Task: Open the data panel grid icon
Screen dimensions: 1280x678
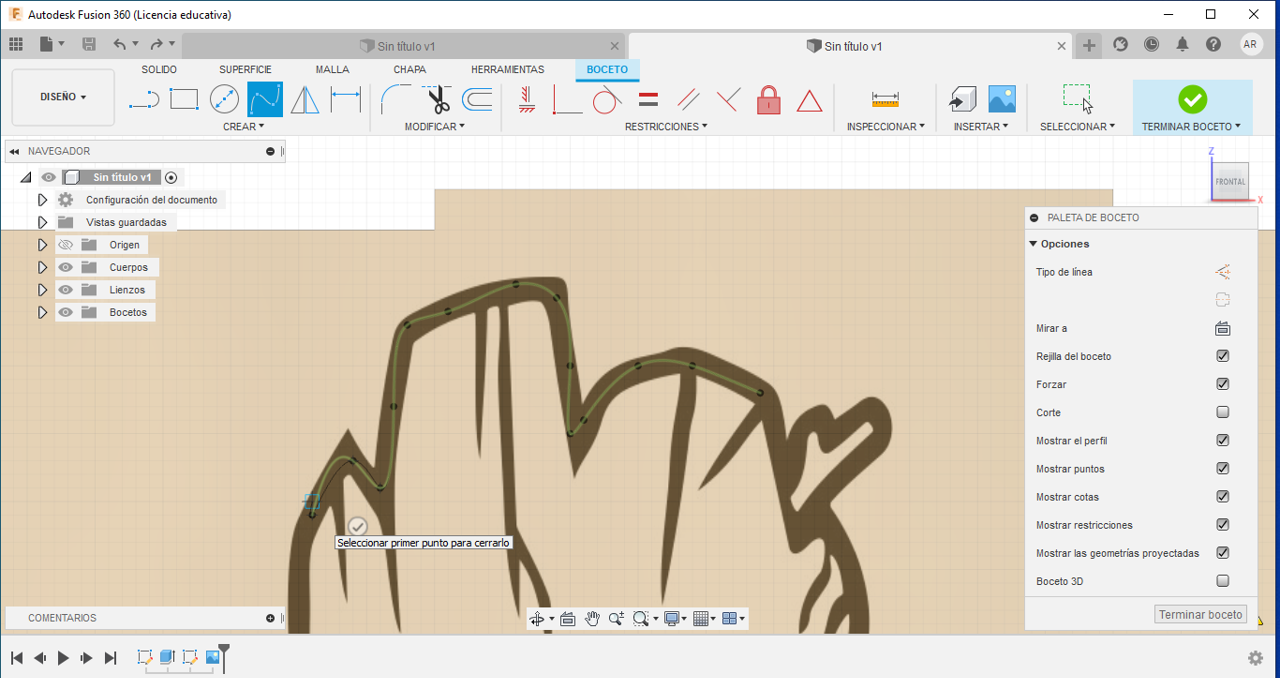Action: click(15, 44)
